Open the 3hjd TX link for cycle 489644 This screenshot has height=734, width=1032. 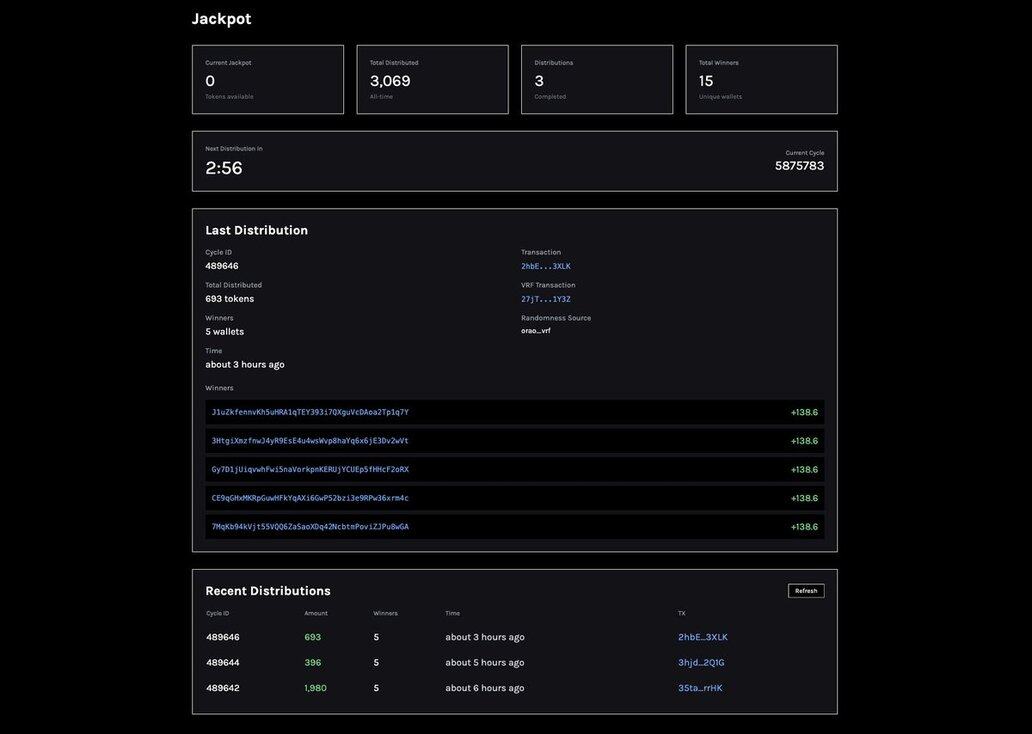[x=701, y=663]
